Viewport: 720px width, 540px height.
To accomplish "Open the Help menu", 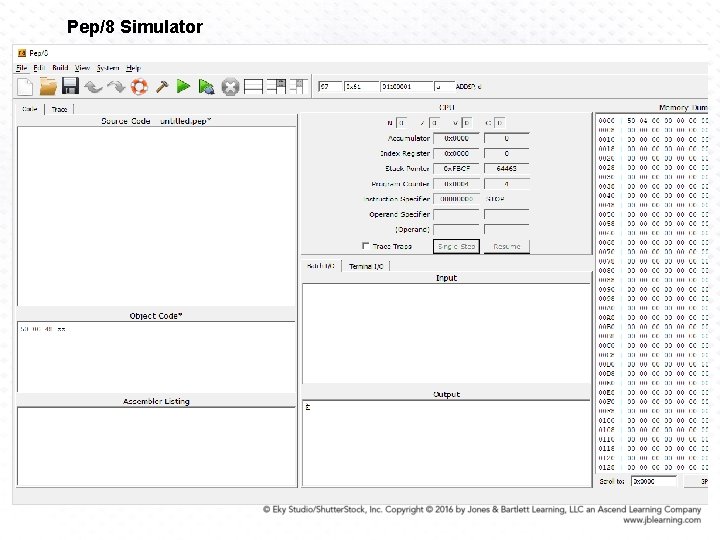I will click(x=133, y=68).
